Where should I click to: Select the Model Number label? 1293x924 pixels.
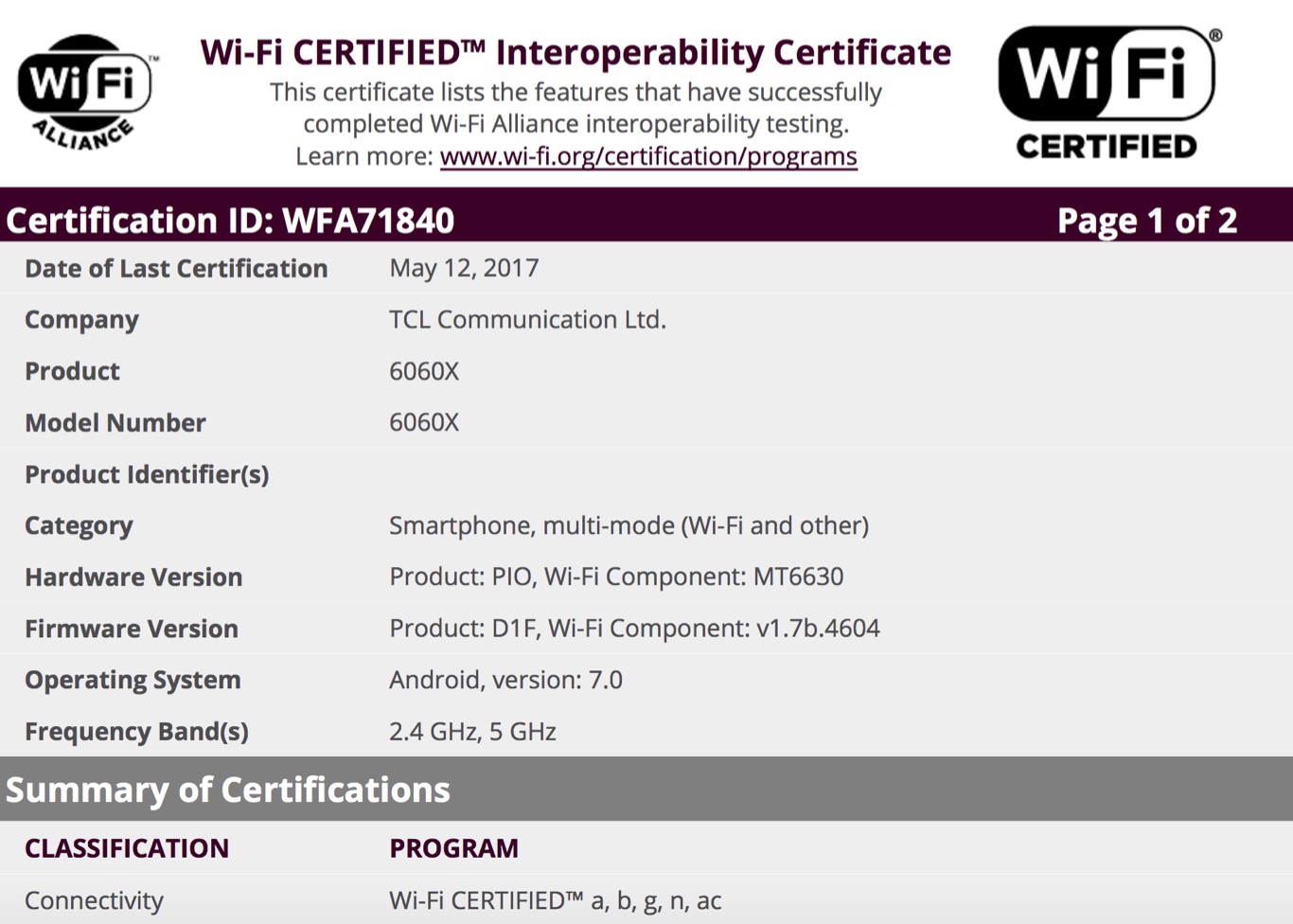click(x=115, y=423)
